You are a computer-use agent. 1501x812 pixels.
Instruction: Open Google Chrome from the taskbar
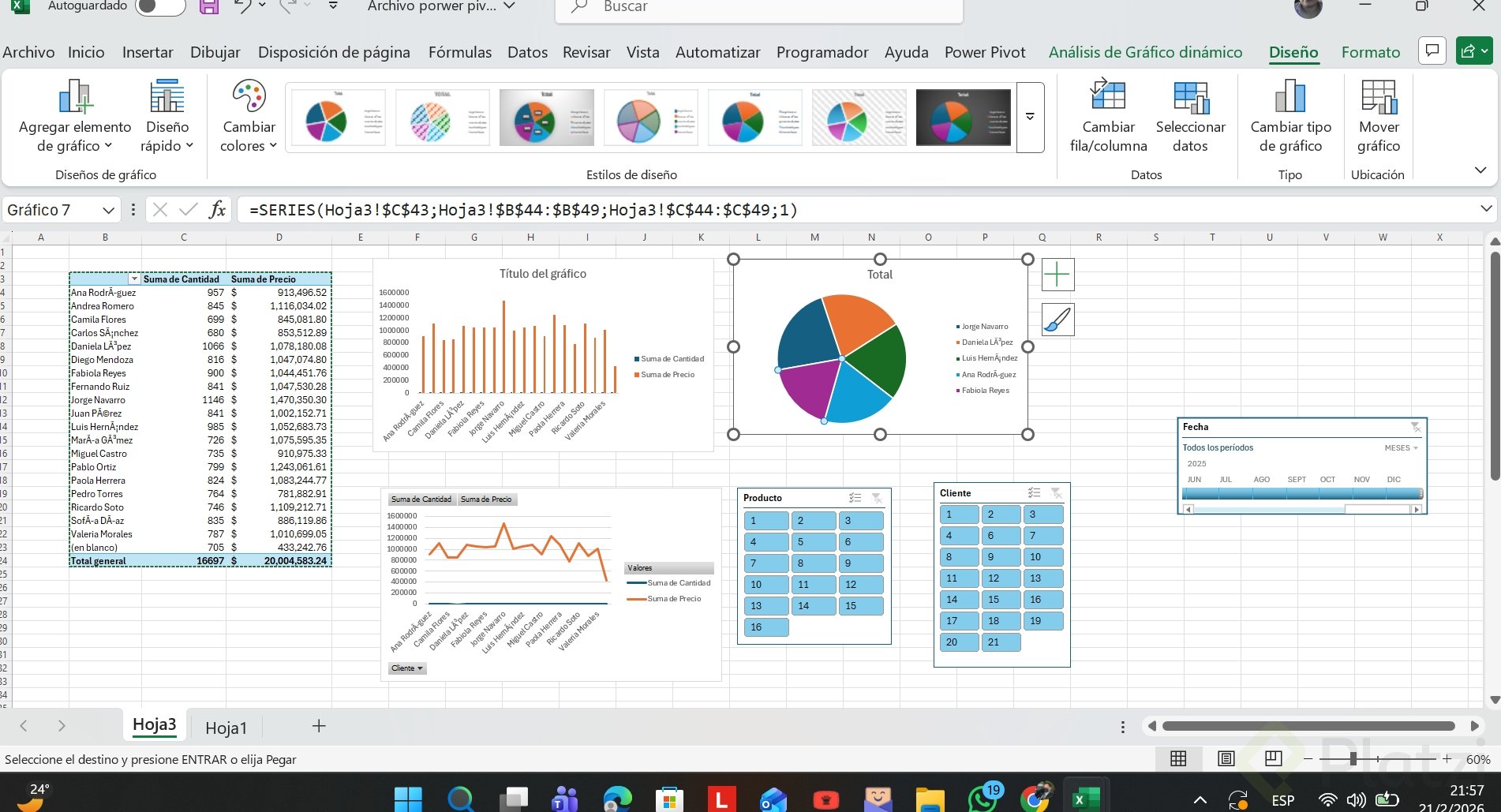pos(1035,799)
